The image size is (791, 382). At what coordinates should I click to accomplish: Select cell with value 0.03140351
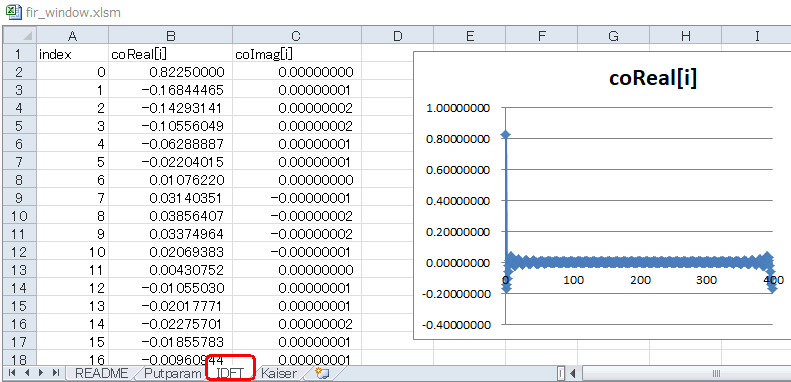171,198
